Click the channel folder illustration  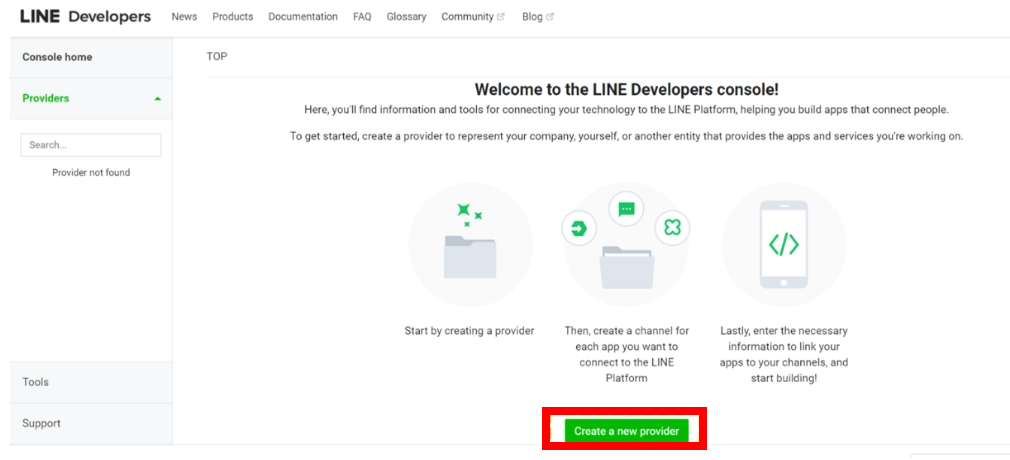tap(627, 267)
